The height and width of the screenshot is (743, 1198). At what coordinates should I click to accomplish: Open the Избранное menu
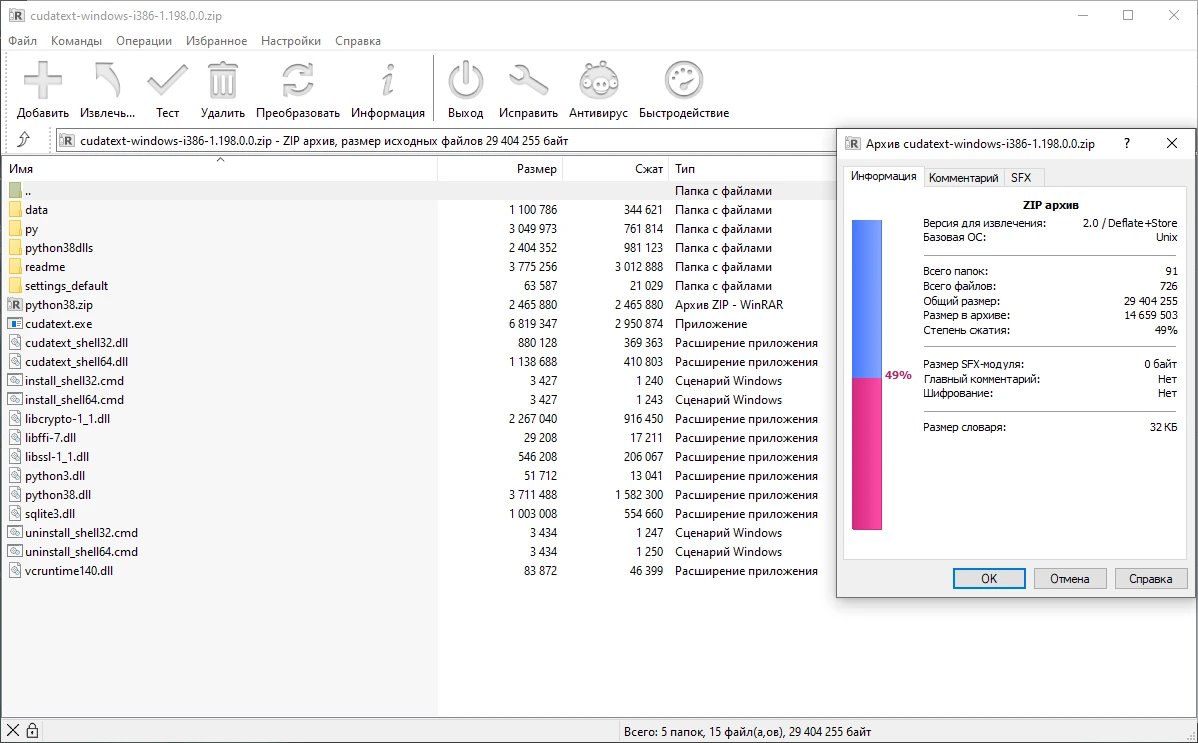(216, 41)
